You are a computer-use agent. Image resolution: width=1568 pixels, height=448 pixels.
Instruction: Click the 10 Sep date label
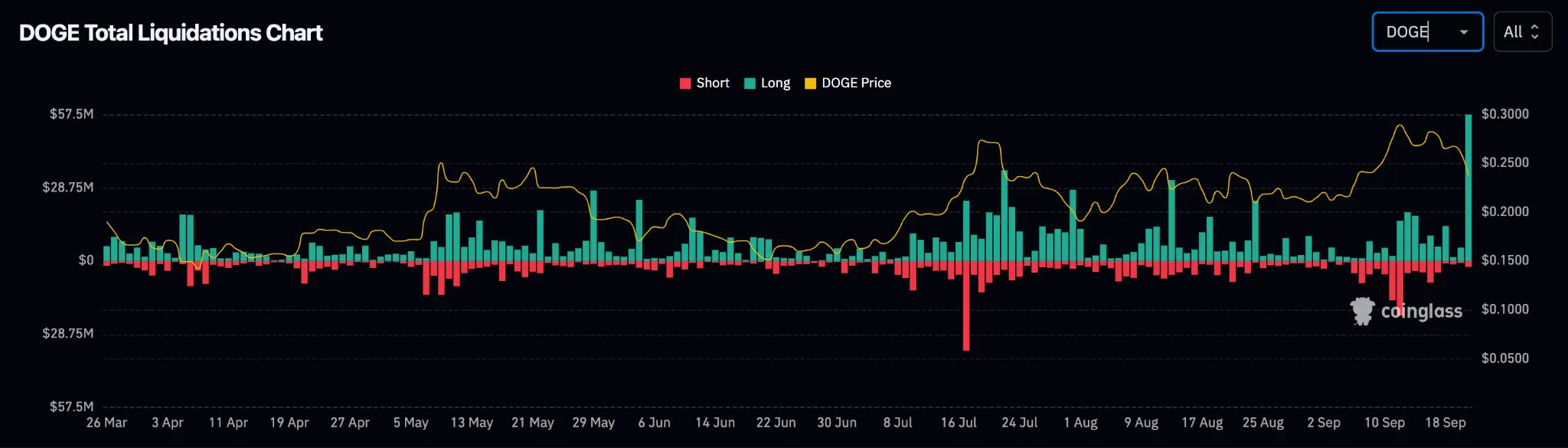[x=1385, y=423]
